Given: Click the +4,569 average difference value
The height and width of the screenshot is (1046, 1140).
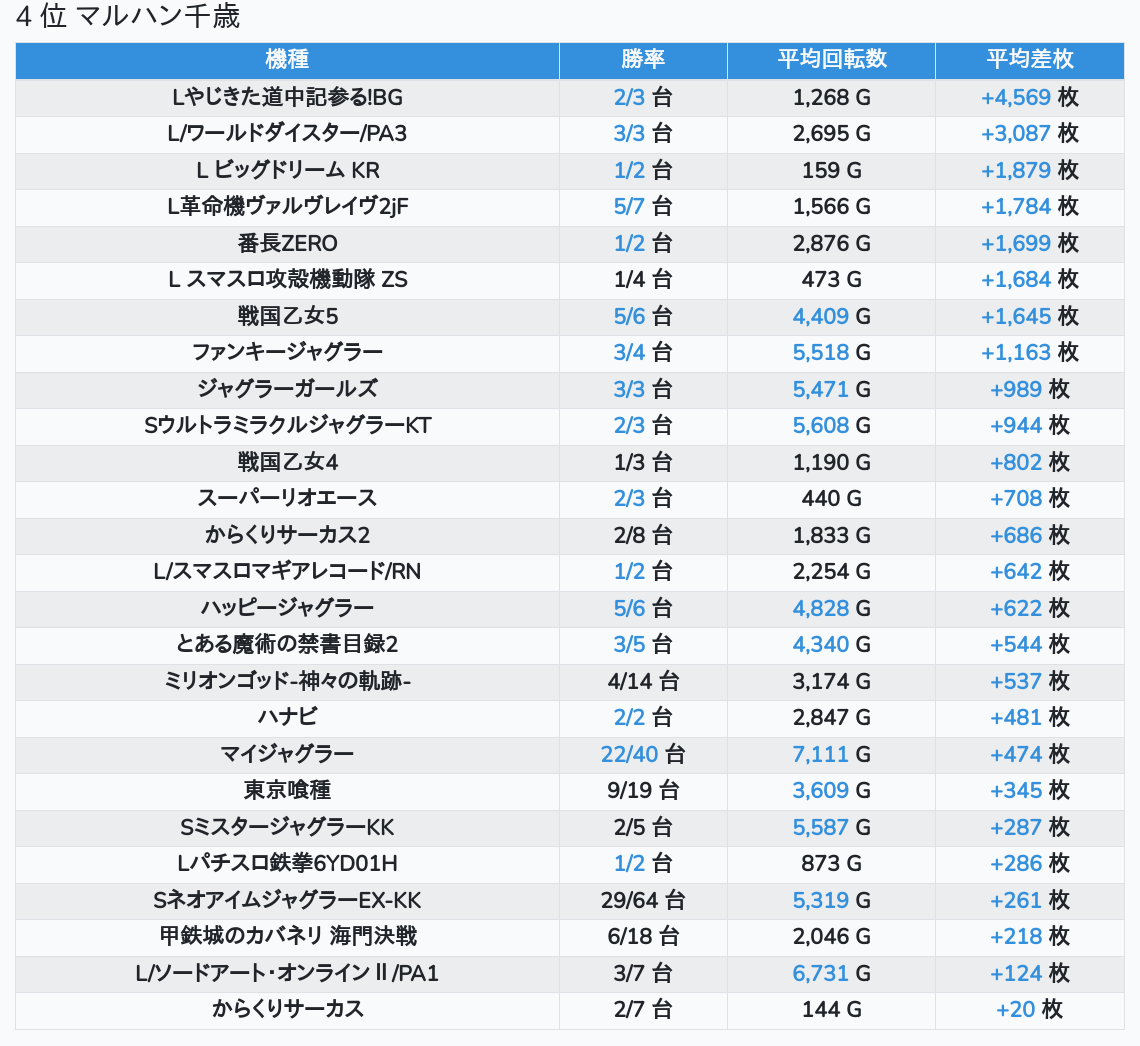Looking at the screenshot, I should click(1016, 97).
